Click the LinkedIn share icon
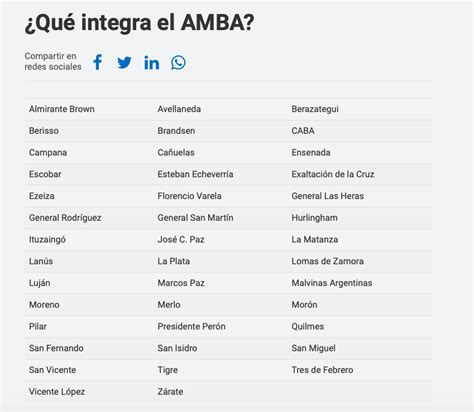The image size is (474, 412). coord(151,63)
